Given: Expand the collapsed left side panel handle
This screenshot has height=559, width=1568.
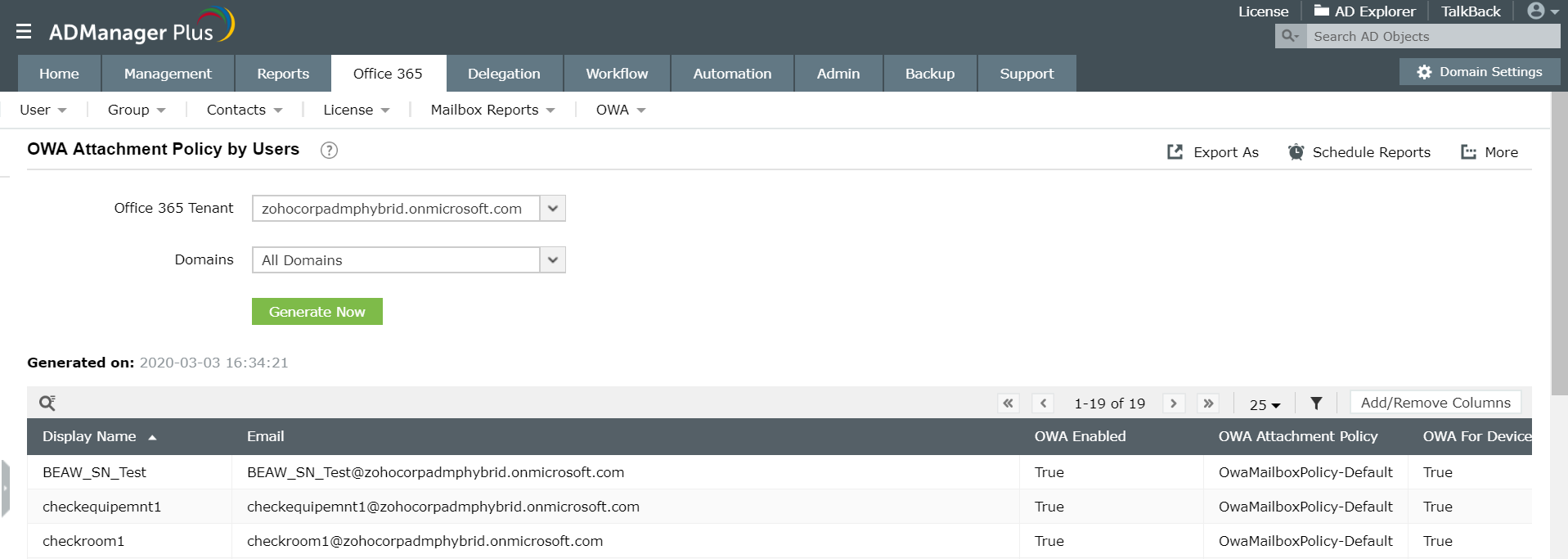Looking at the screenshot, I should pyautogui.click(x=6, y=489).
